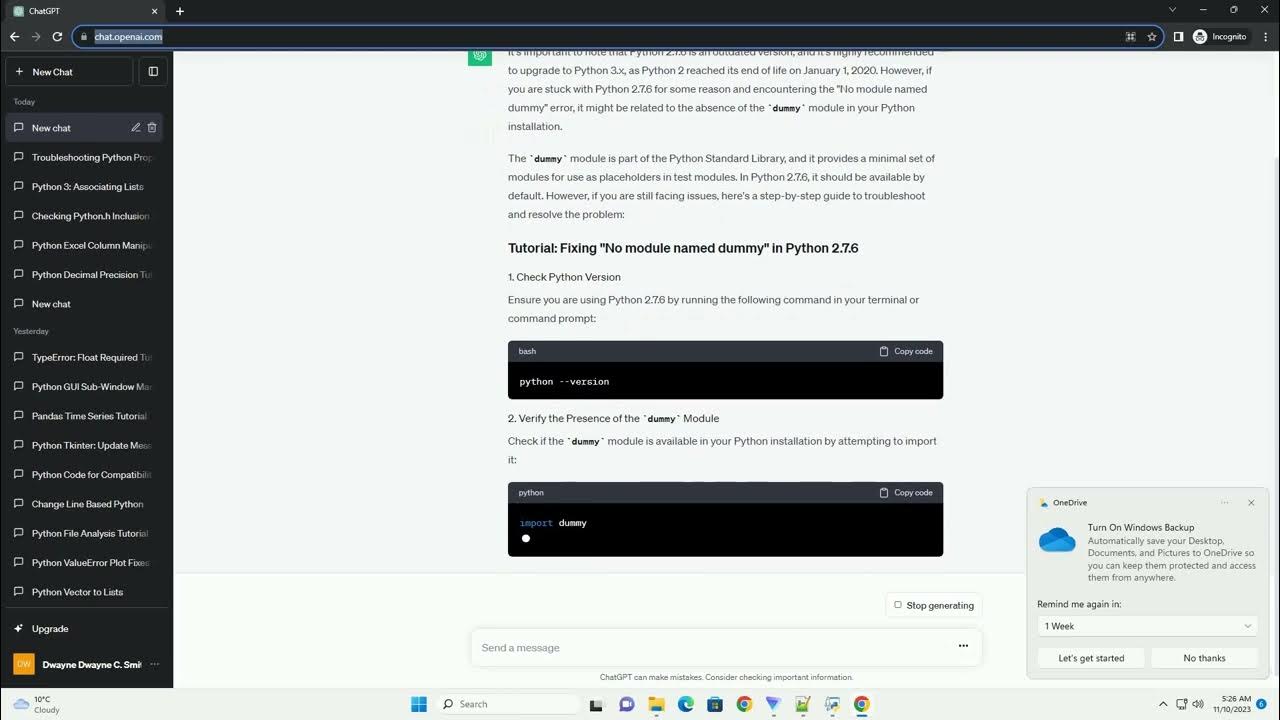The image size is (1280, 720).
Task: Open the Remind me again dropdown
Action: [1148, 626]
